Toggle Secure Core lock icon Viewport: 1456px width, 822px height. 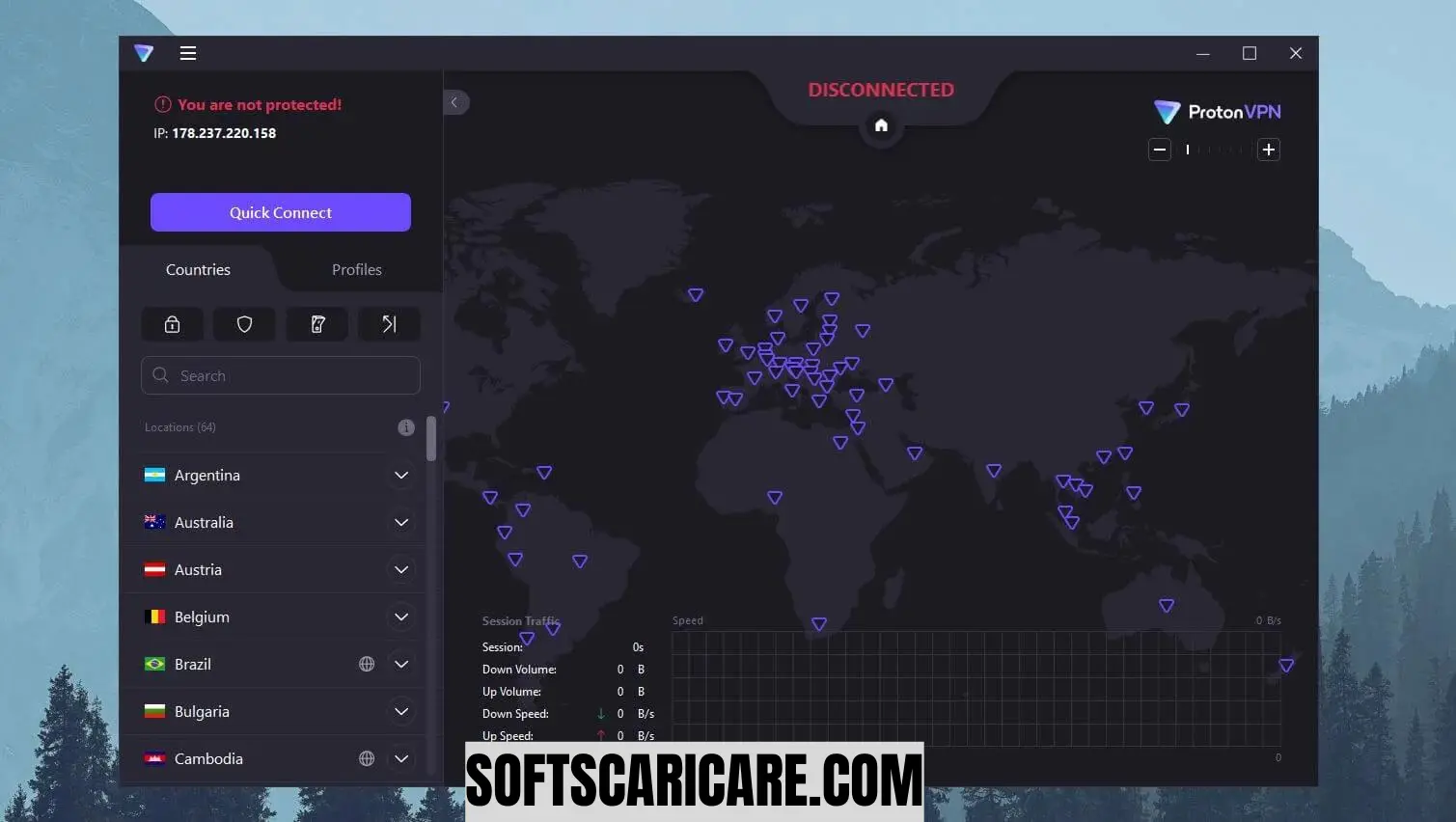(x=172, y=324)
